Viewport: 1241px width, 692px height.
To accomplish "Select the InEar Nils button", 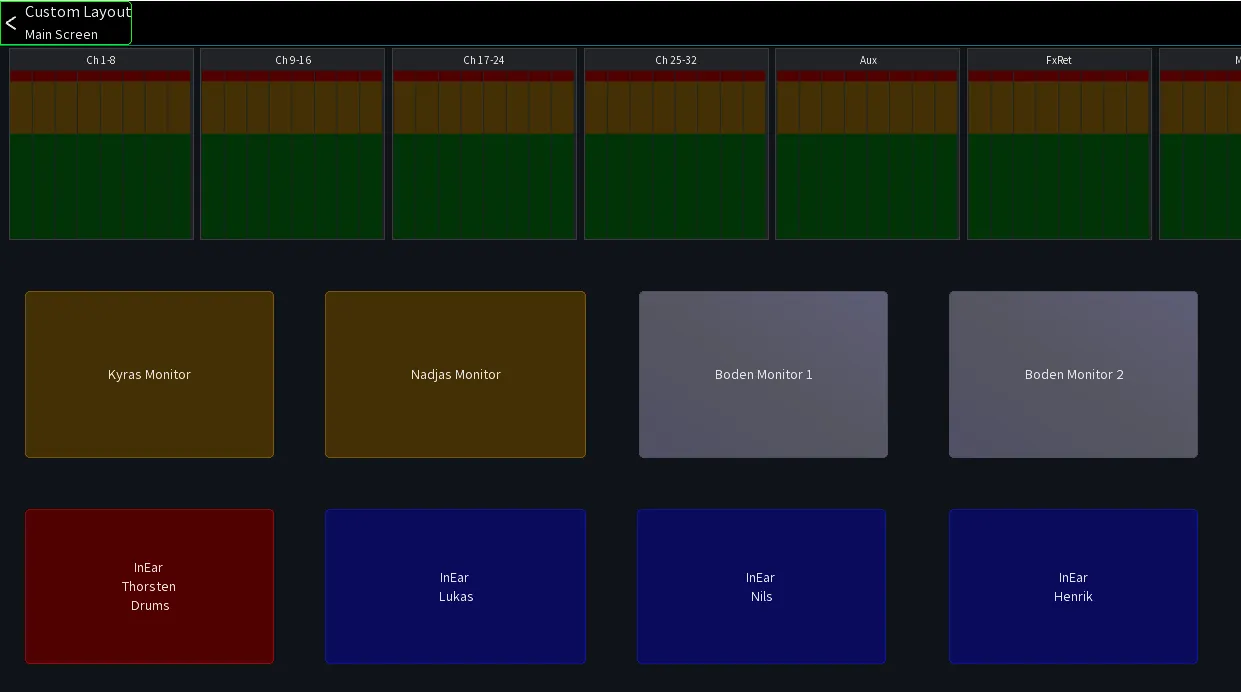I will [761, 586].
